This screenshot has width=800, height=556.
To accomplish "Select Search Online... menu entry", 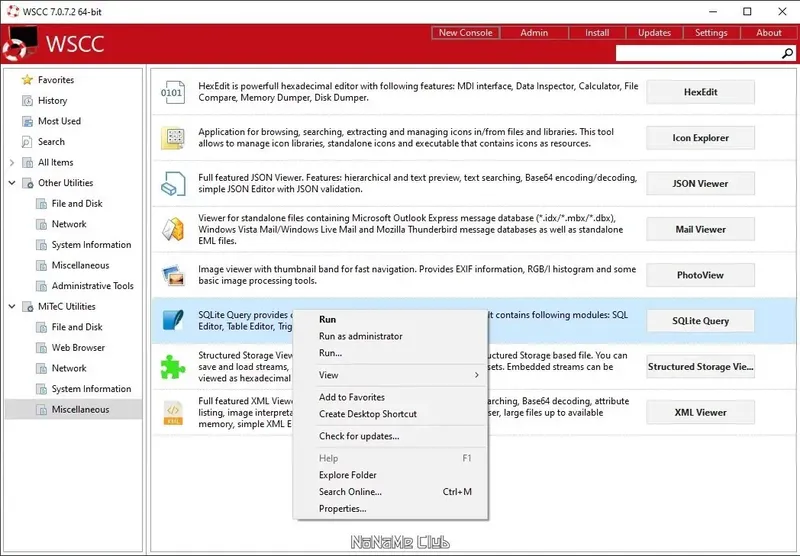I will tap(390, 492).
